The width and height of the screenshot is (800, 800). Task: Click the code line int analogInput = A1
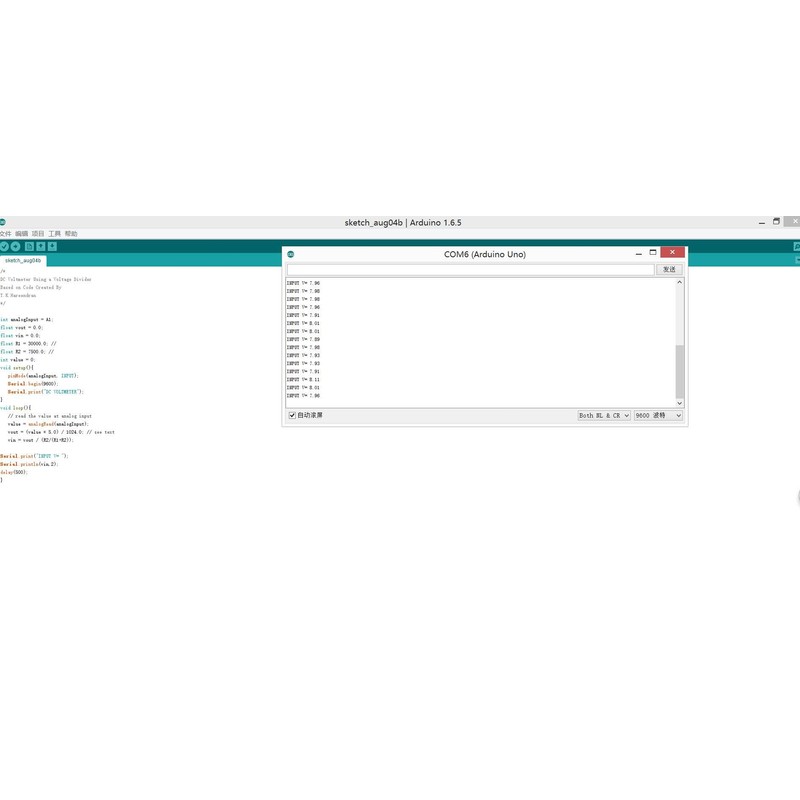tap(27, 319)
